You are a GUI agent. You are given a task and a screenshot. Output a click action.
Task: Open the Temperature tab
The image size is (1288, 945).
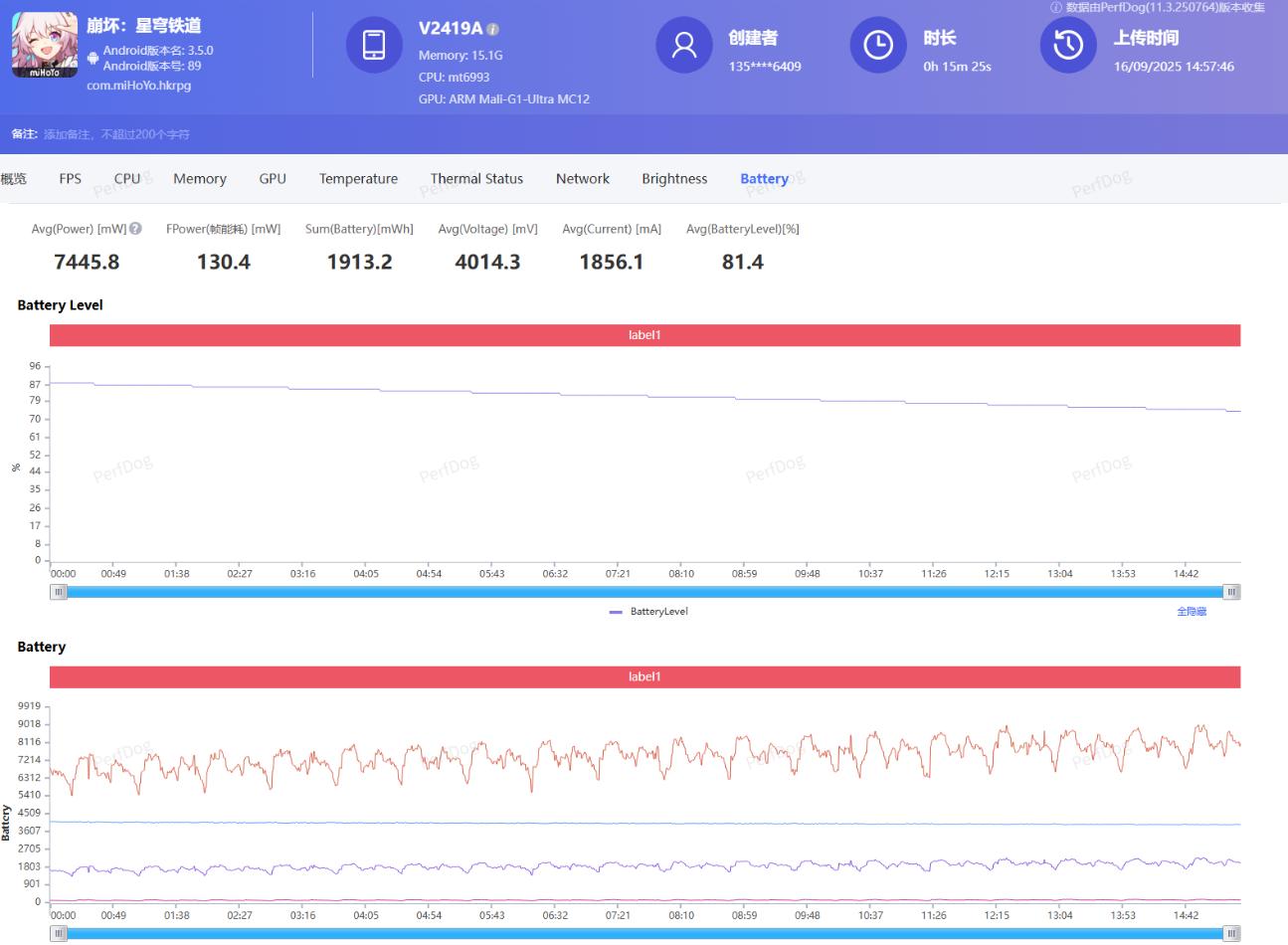(358, 179)
